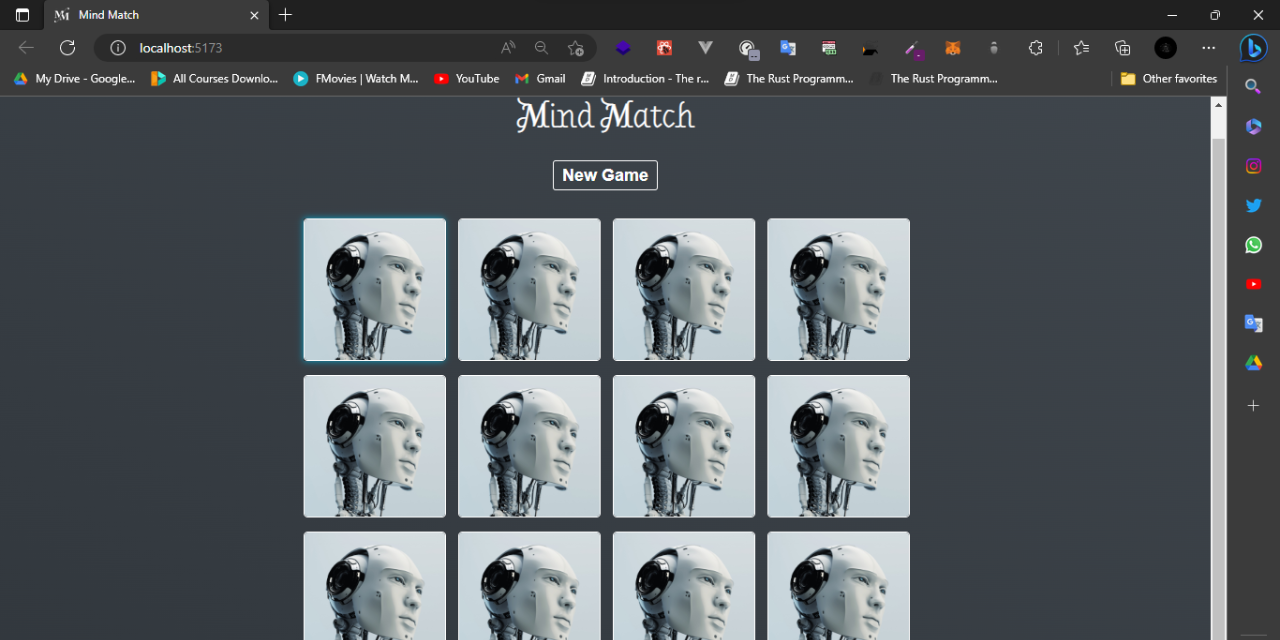
Task: Open WhatsApp from the sidebar
Action: pyautogui.click(x=1253, y=244)
